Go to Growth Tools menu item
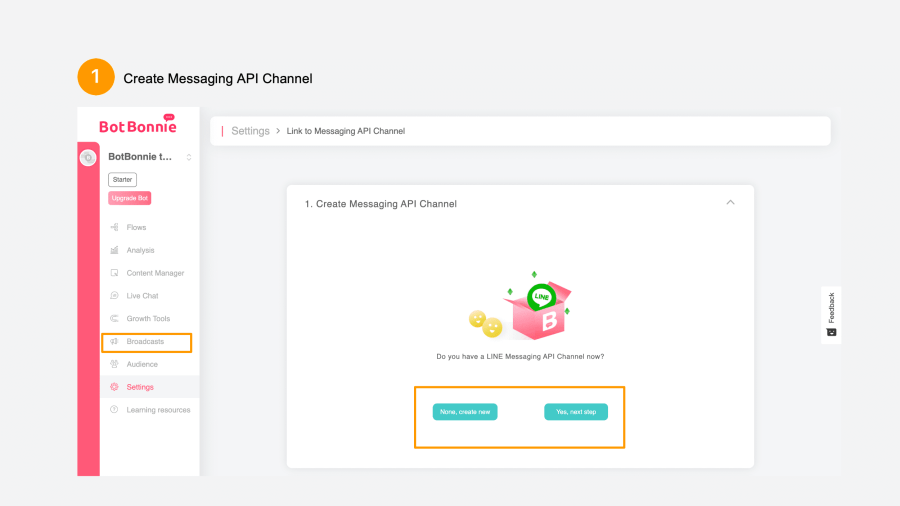The image size is (900, 506). click(x=148, y=318)
